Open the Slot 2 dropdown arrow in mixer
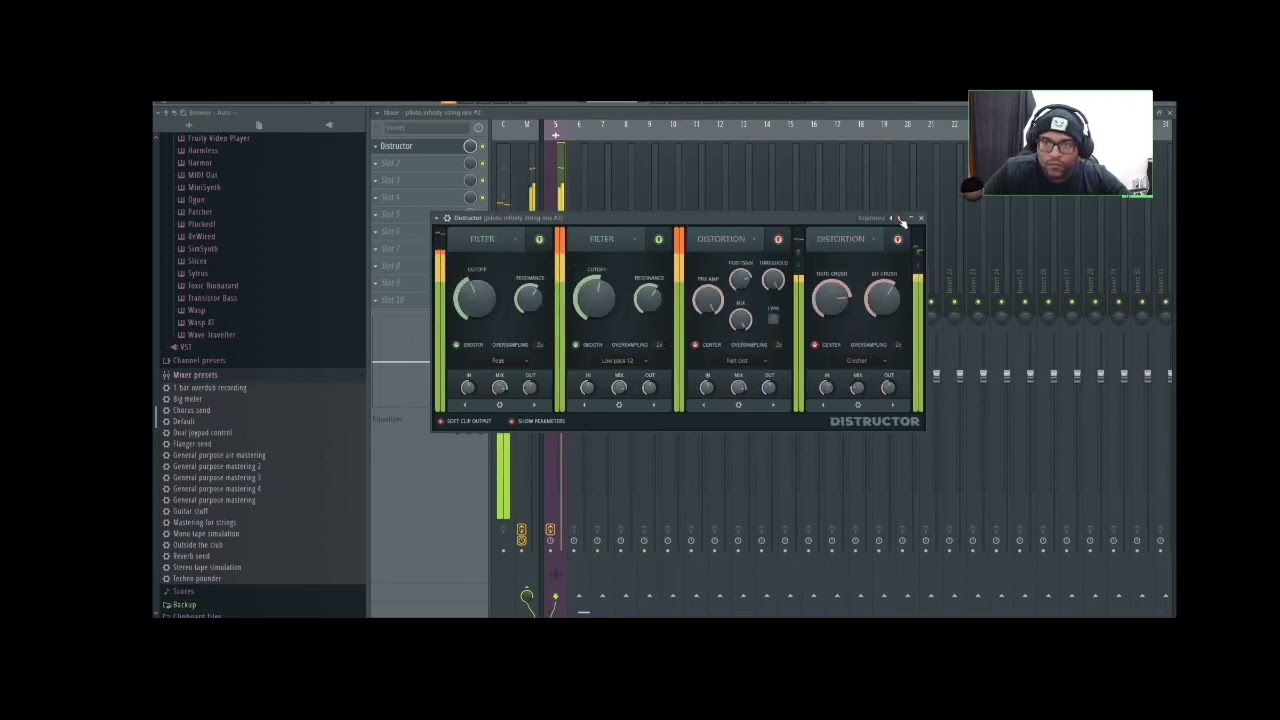1280x720 pixels. 376,163
